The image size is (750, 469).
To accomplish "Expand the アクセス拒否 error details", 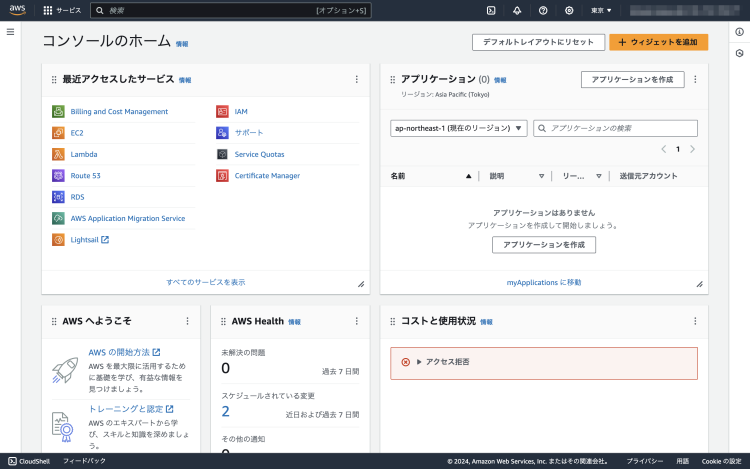I will [x=419, y=362].
